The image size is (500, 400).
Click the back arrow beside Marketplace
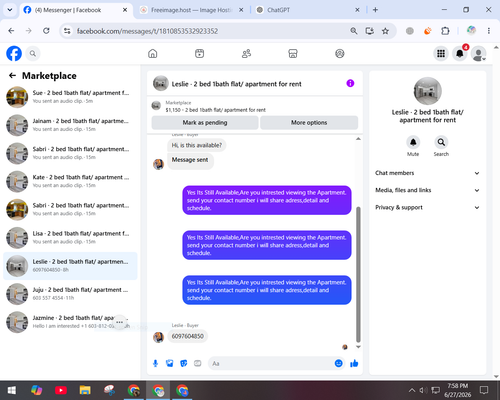[12, 76]
